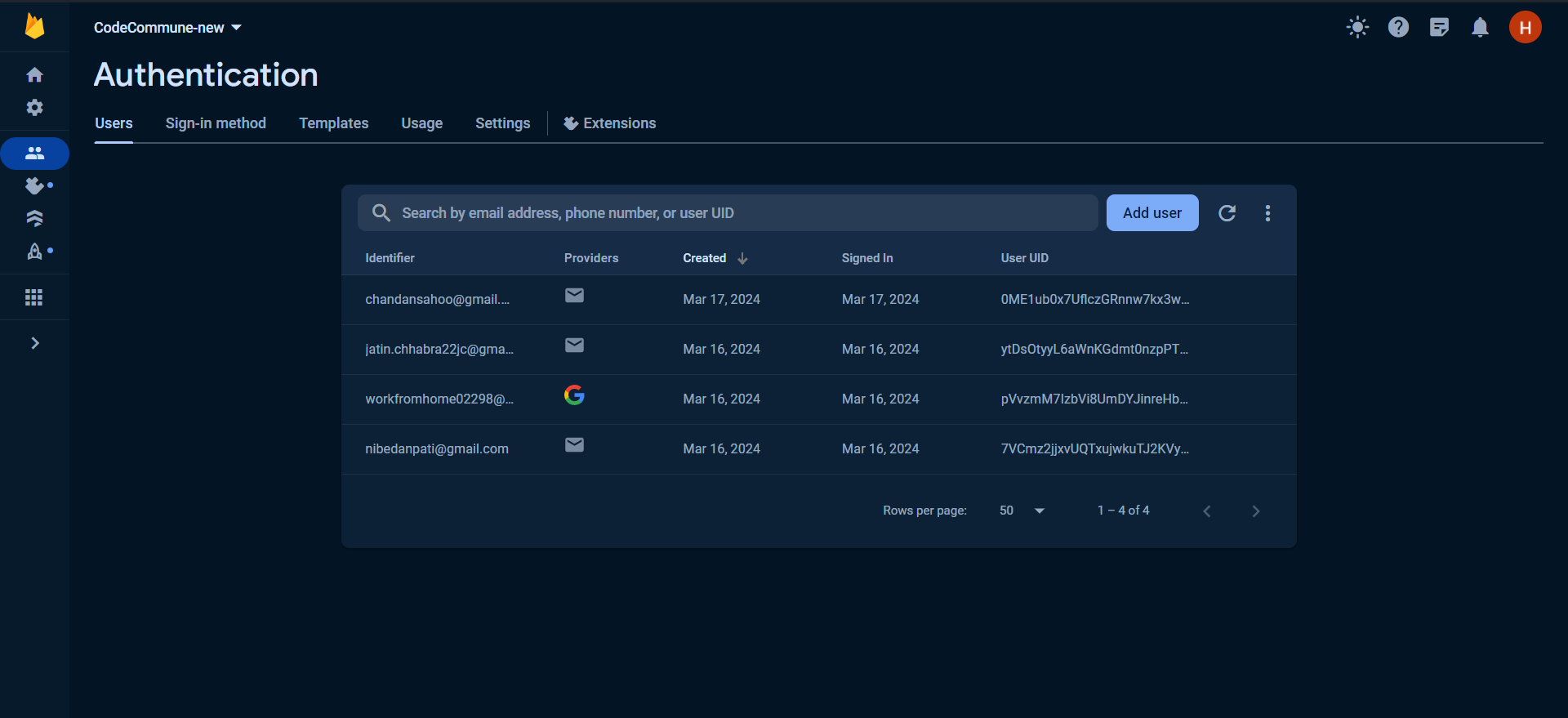This screenshot has width=1568, height=718.
Task: Go to the previous page of users
Action: pos(1206,511)
